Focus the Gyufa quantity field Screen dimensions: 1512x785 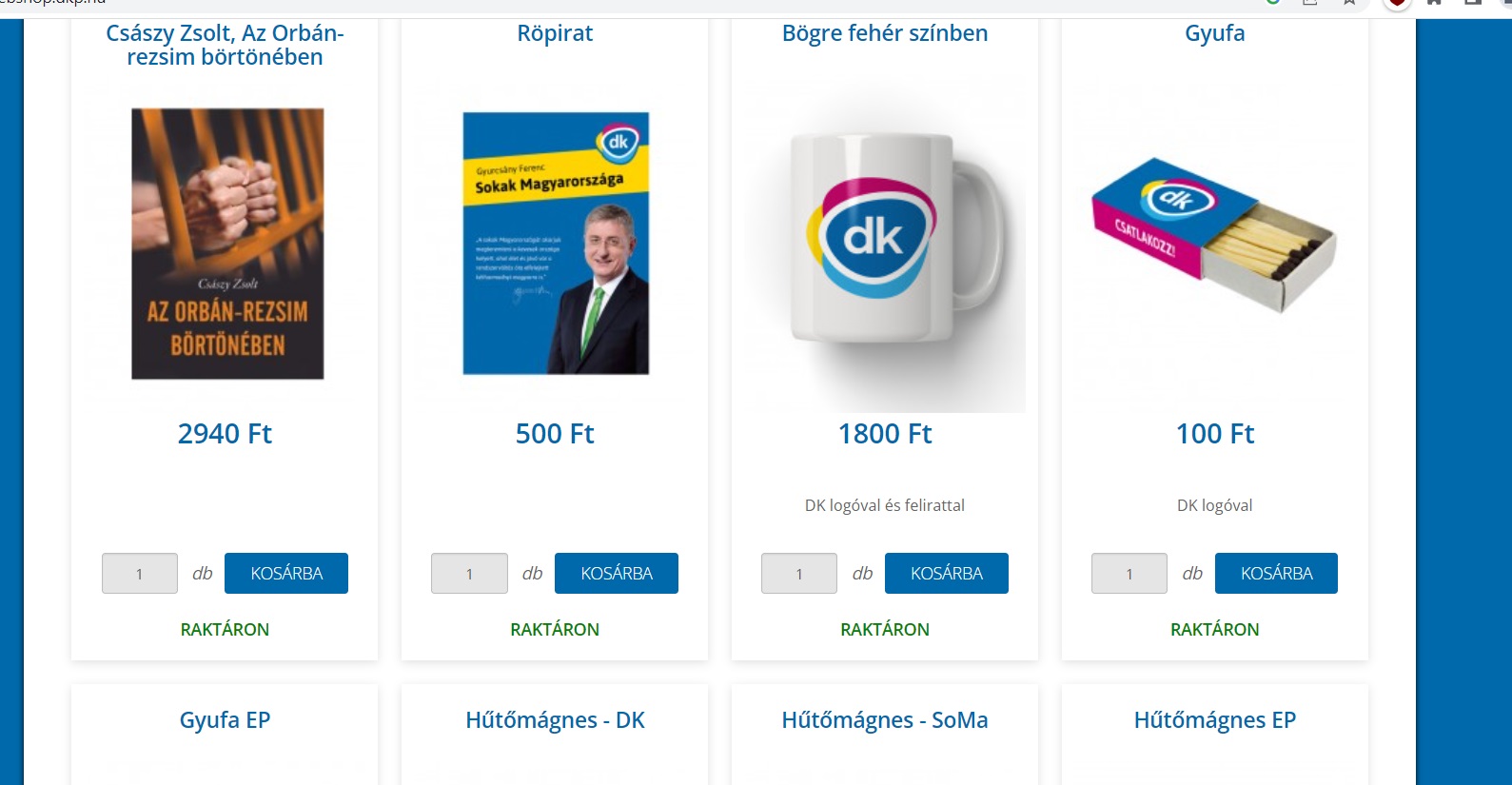[x=1129, y=574]
